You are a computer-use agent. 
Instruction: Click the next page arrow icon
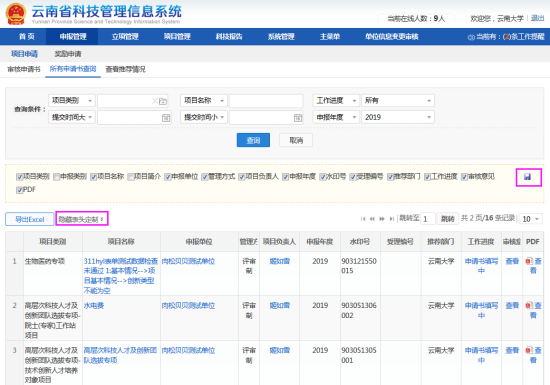click(382, 219)
